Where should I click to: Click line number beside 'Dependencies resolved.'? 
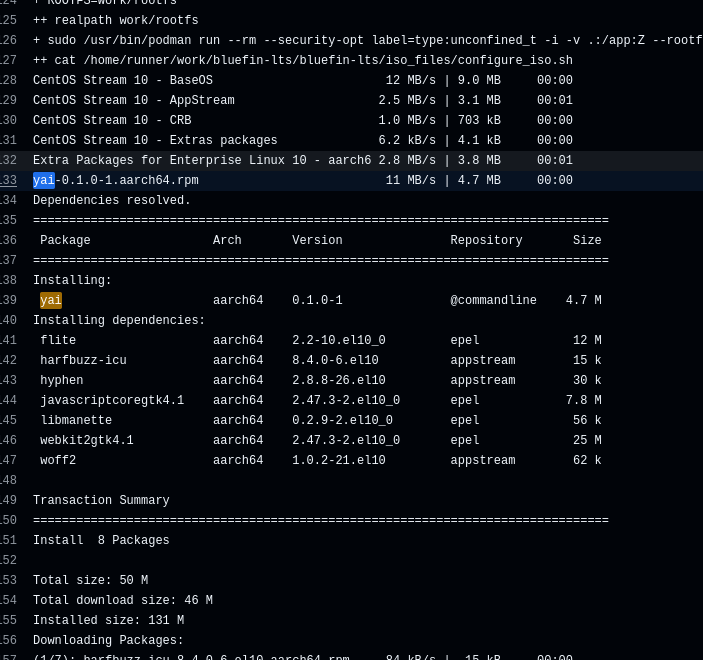pyautogui.click(x=8, y=201)
